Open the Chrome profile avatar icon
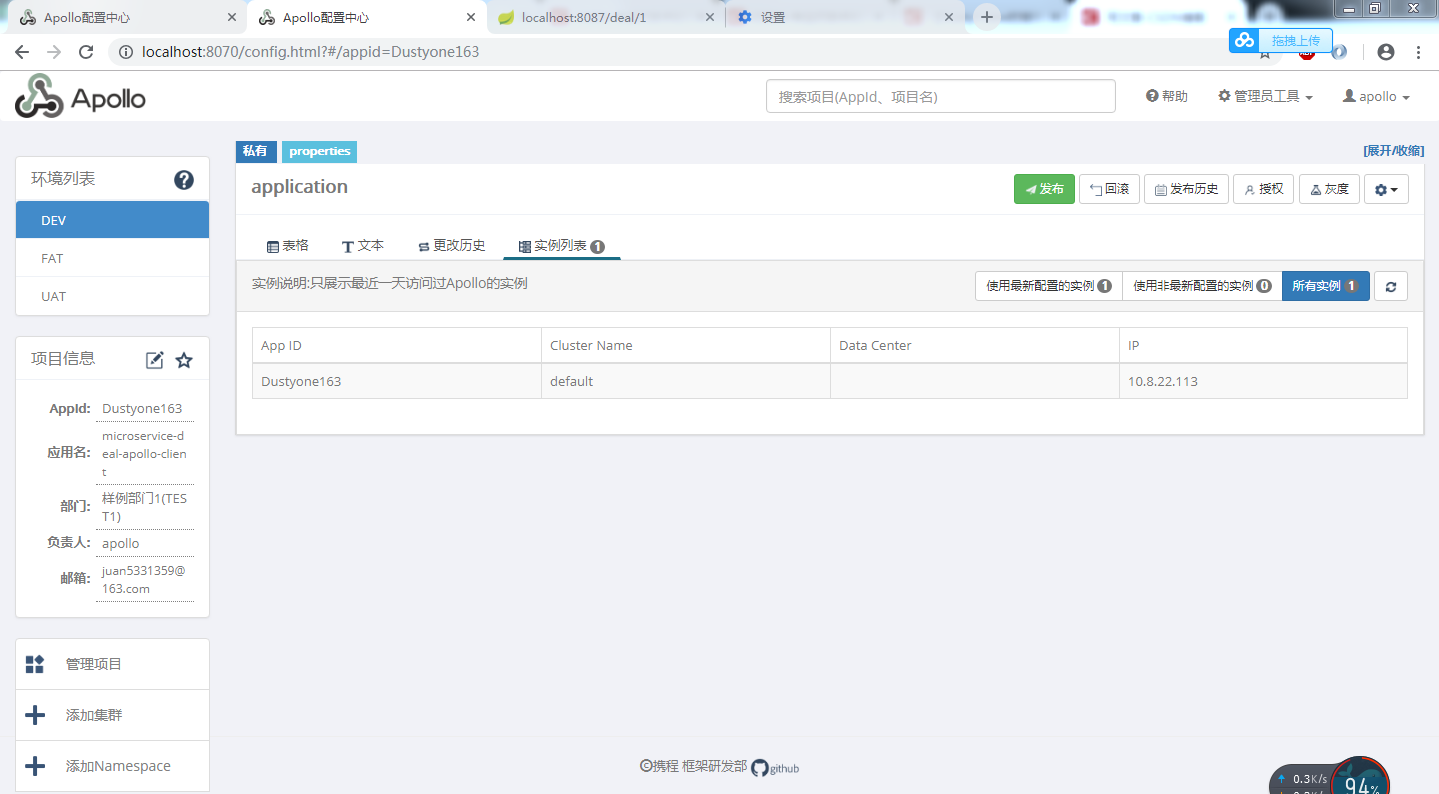1439x794 pixels. click(1385, 52)
